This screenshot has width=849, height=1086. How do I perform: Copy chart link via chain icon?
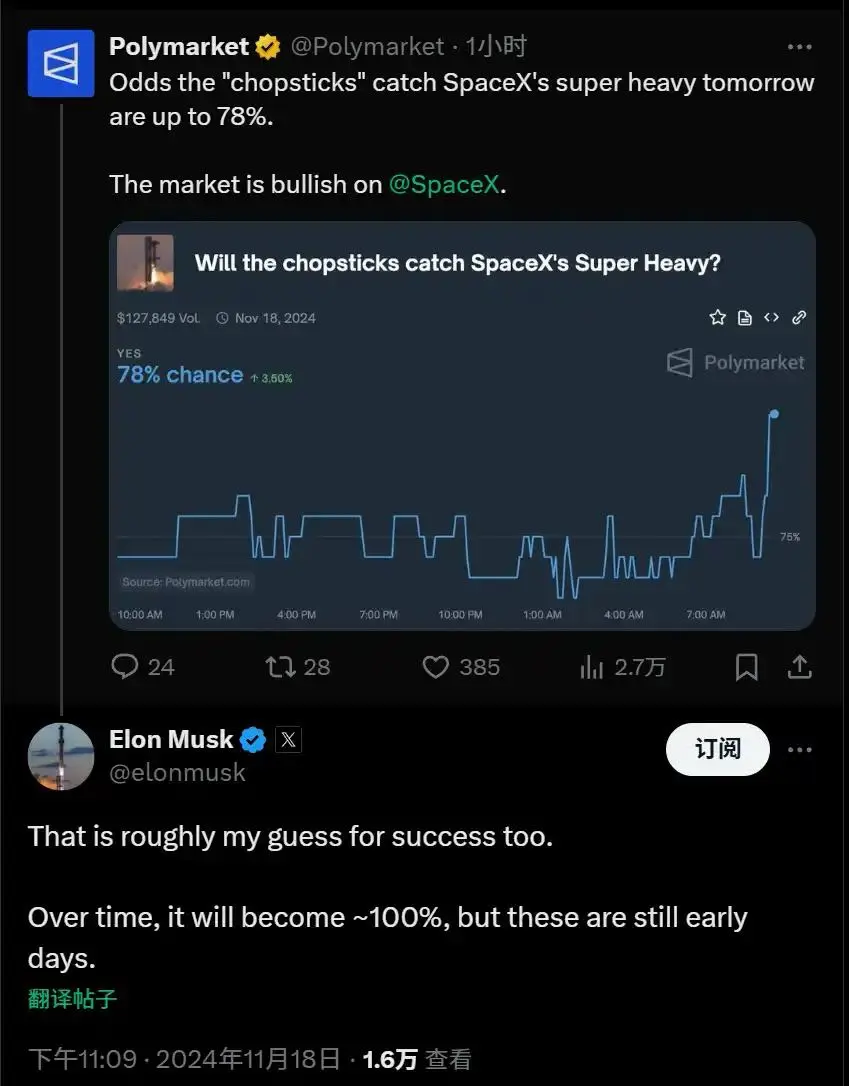799,318
